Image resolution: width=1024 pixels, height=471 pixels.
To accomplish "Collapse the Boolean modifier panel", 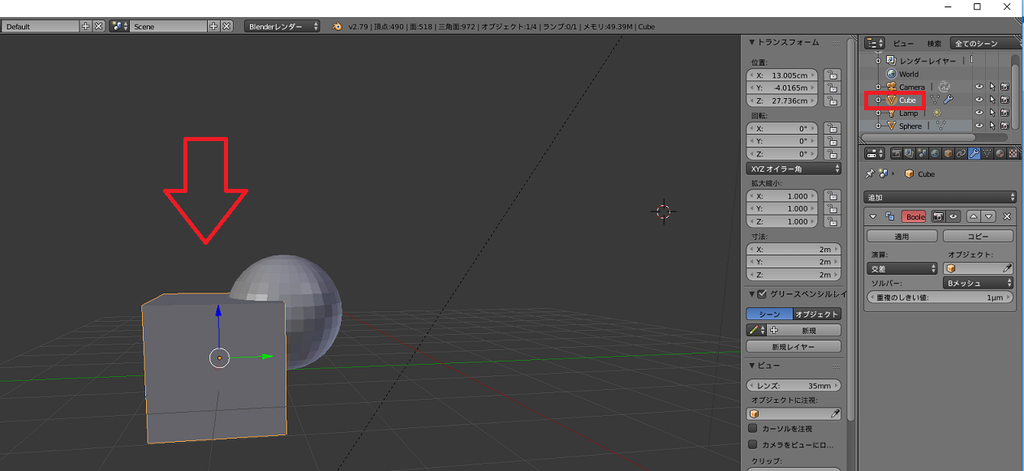I will point(873,216).
